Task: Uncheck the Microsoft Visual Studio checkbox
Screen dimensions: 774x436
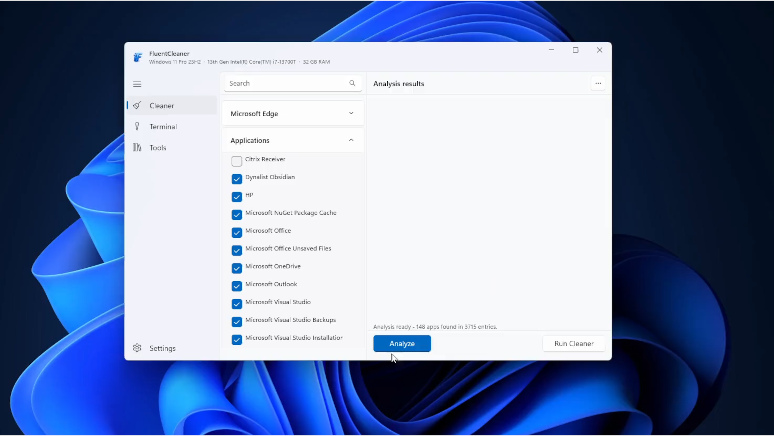Action: click(x=236, y=304)
